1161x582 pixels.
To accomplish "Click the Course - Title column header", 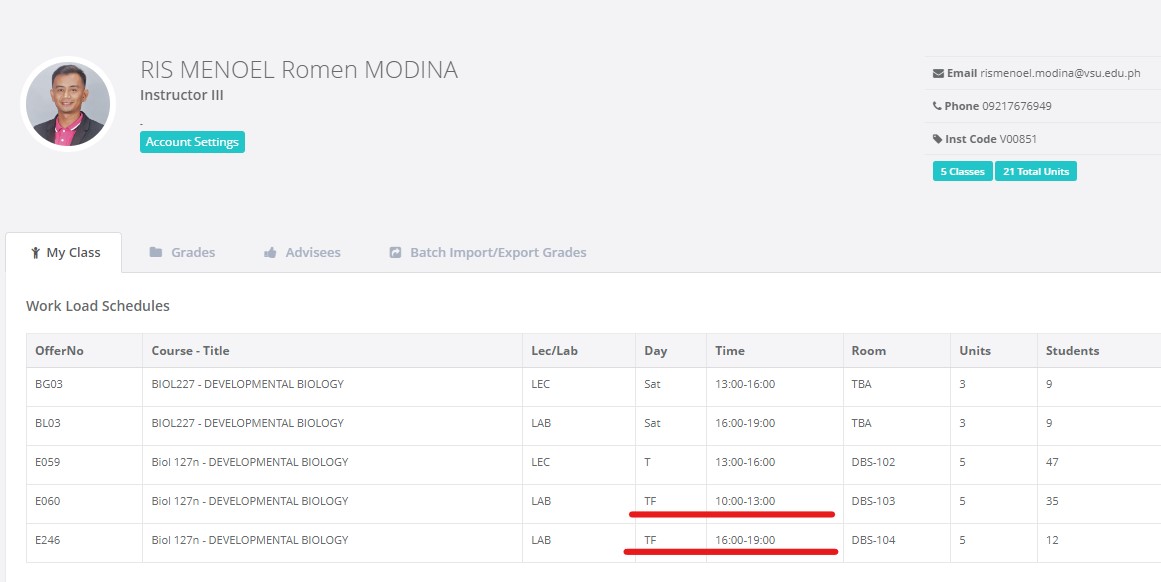I will click(190, 351).
